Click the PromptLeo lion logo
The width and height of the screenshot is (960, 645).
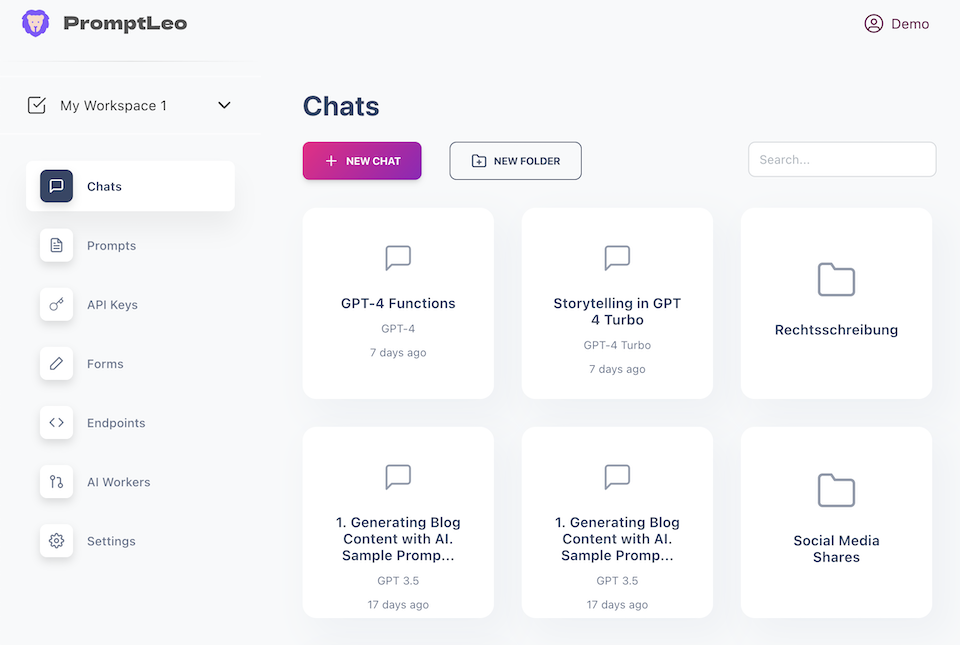(36, 23)
